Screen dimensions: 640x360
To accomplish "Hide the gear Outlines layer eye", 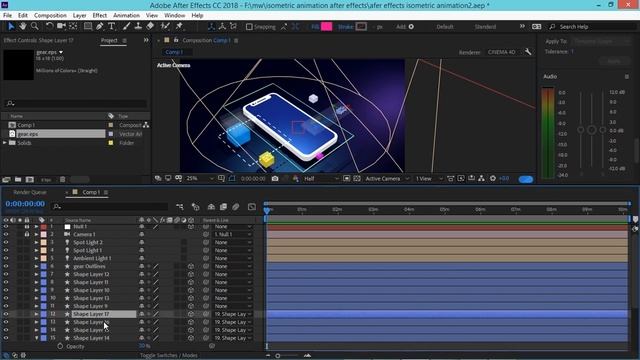I will tap(6, 266).
